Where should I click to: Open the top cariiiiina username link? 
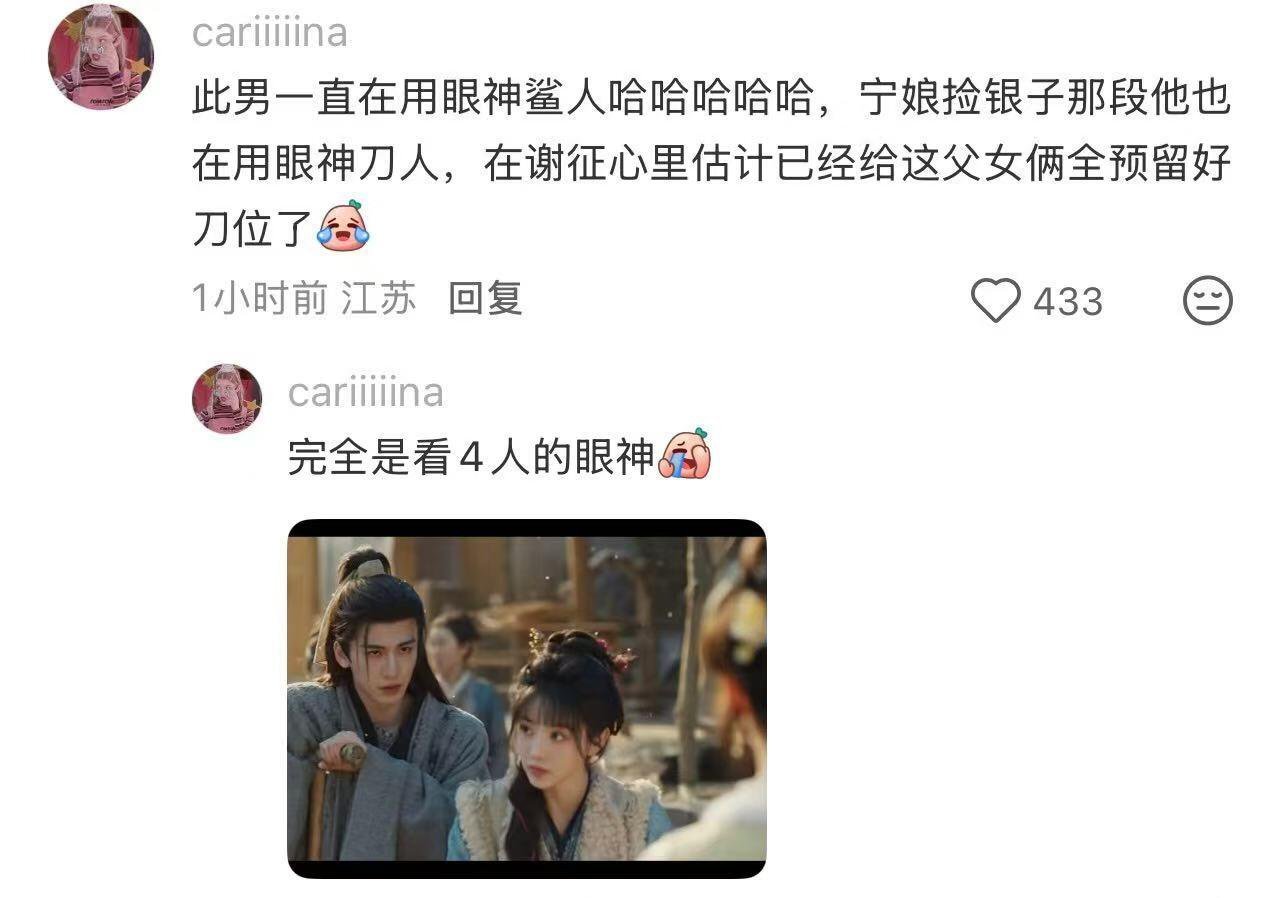(270, 33)
